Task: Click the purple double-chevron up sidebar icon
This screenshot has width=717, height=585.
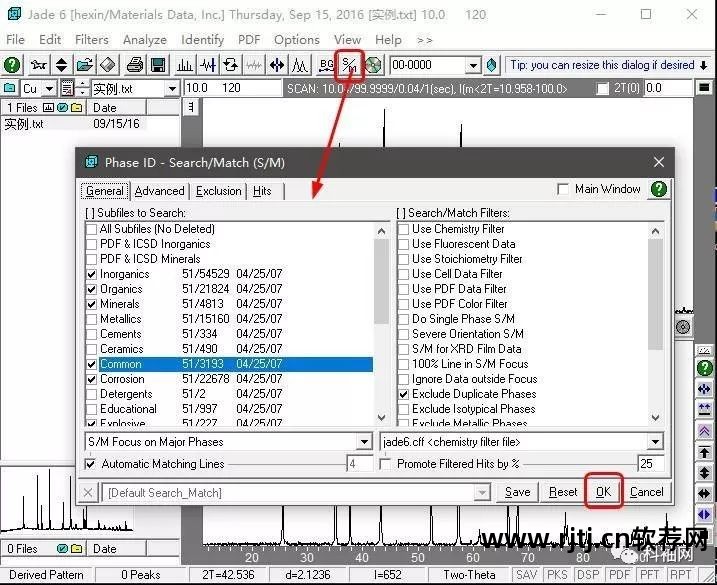Action: pos(704,431)
